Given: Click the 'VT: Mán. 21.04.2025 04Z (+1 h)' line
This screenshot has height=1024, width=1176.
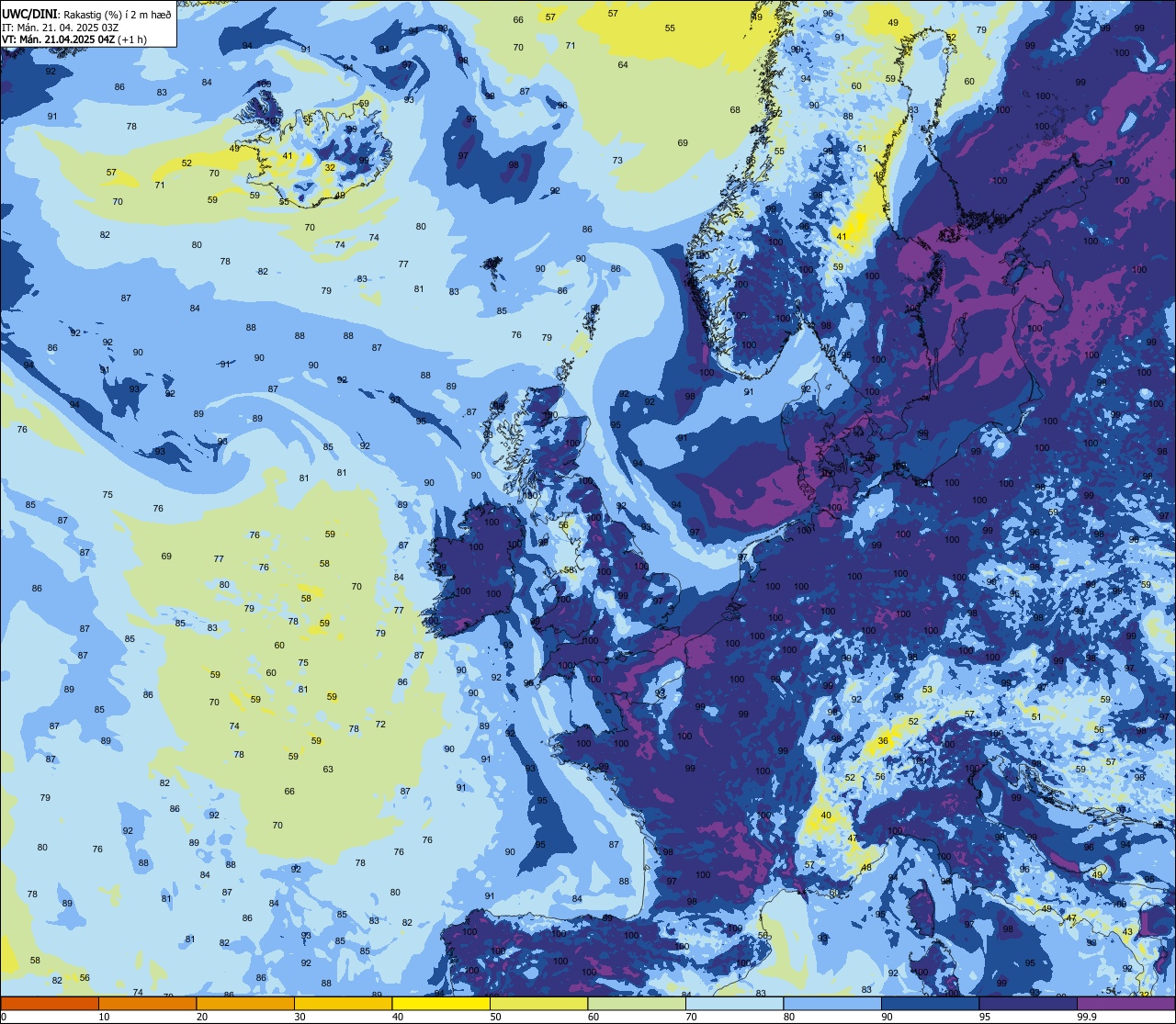Looking at the screenshot, I should (x=74, y=39).
